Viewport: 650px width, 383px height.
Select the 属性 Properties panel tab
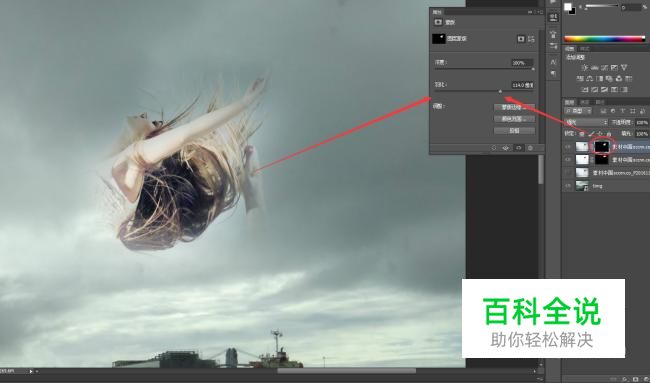tap(437, 12)
